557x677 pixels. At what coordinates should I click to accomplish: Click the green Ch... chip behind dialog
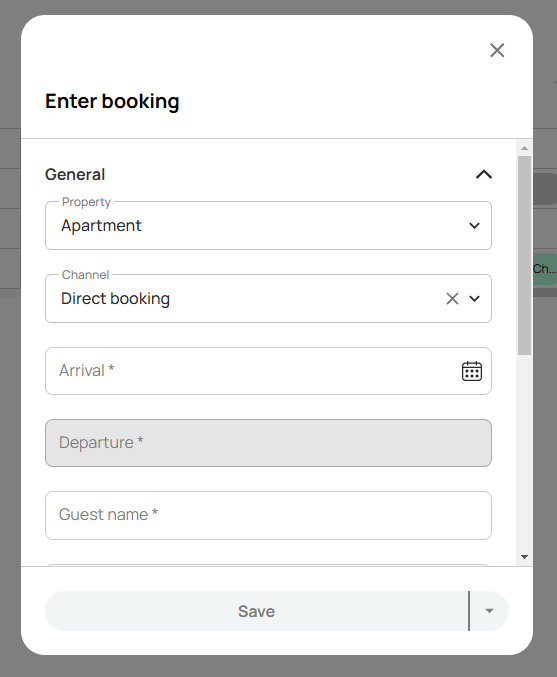[x=544, y=269]
